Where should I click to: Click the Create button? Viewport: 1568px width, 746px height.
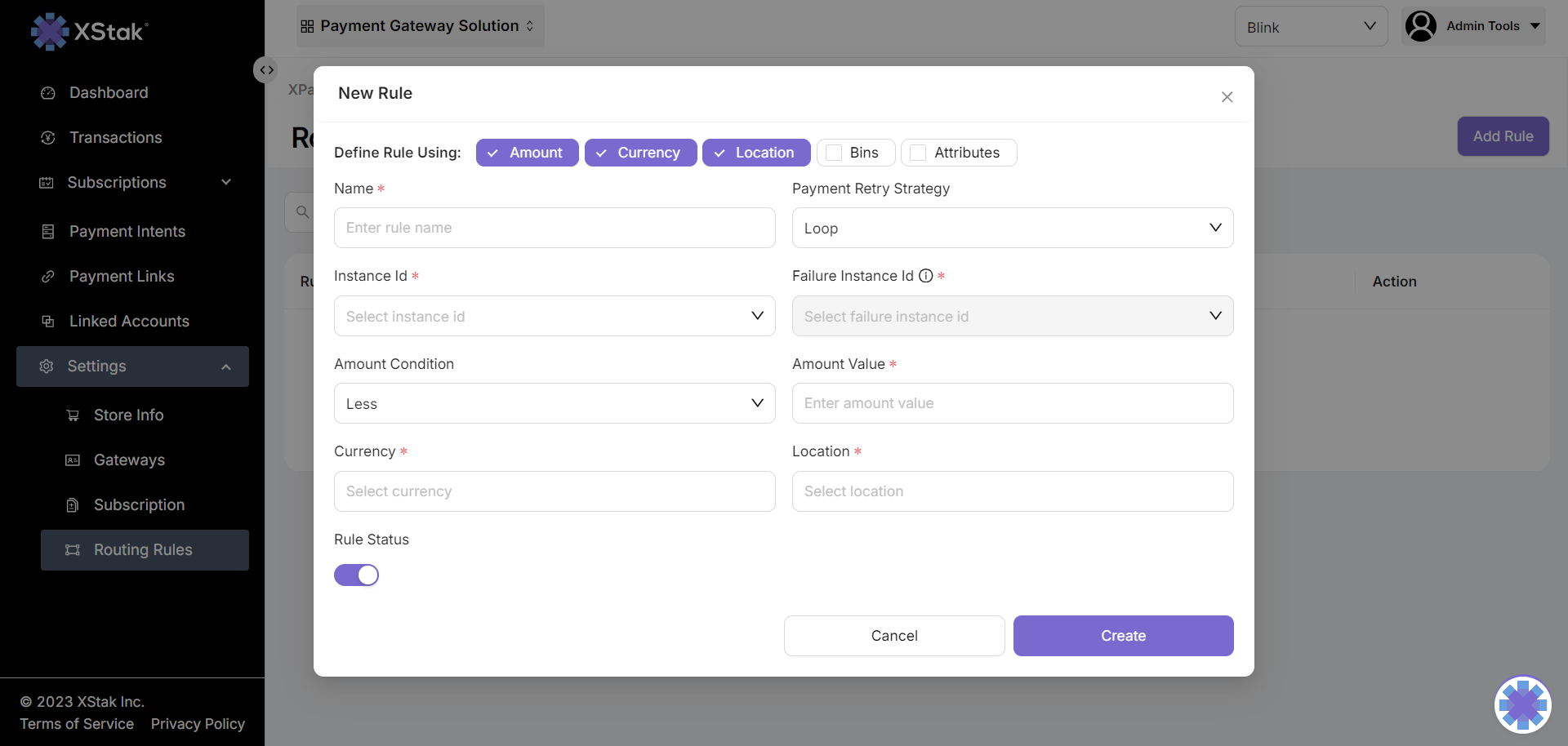(x=1123, y=636)
